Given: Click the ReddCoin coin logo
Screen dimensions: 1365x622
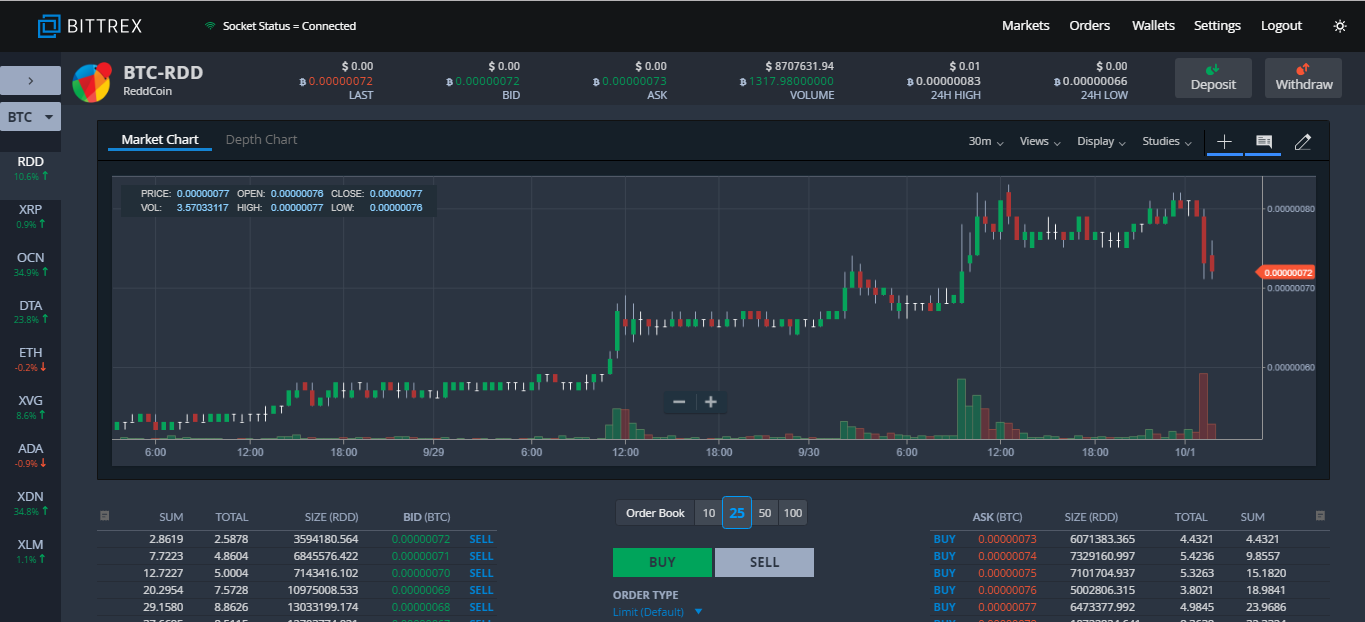Looking at the screenshot, I should pyautogui.click(x=92, y=81).
